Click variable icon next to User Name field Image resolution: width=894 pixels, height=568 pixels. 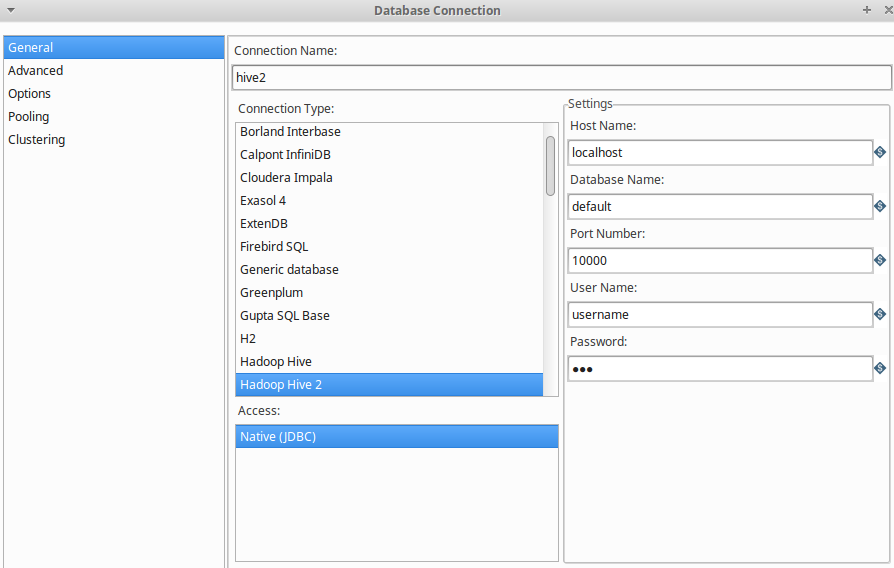pyautogui.click(x=880, y=314)
